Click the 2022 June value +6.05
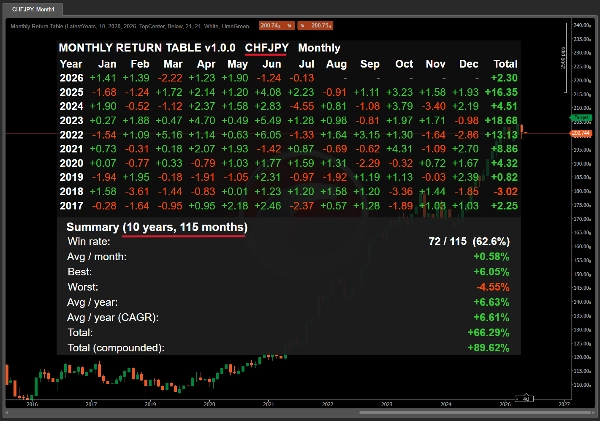This screenshot has height=421, width=600. (x=268, y=135)
